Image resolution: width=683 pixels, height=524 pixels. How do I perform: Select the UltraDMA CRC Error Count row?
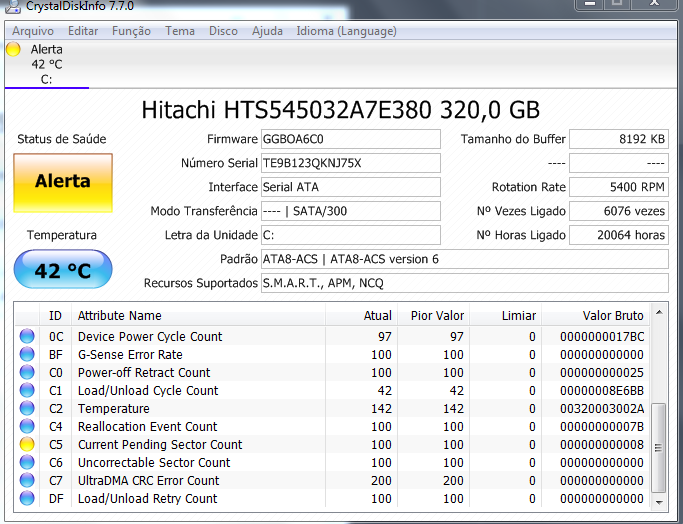(332, 480)
